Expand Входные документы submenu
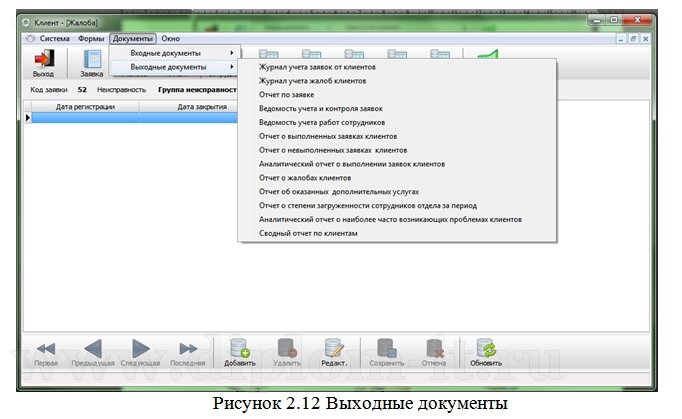The width and height of the screenshot is (682, 419). 174,53
